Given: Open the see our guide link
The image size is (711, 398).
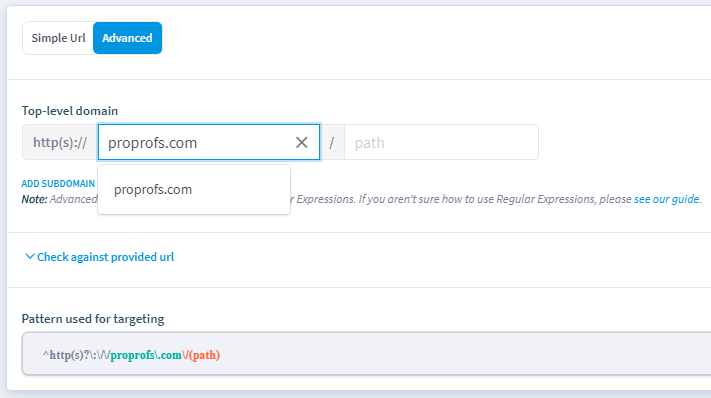Looking at the screenshot, I should click(667, 199).
